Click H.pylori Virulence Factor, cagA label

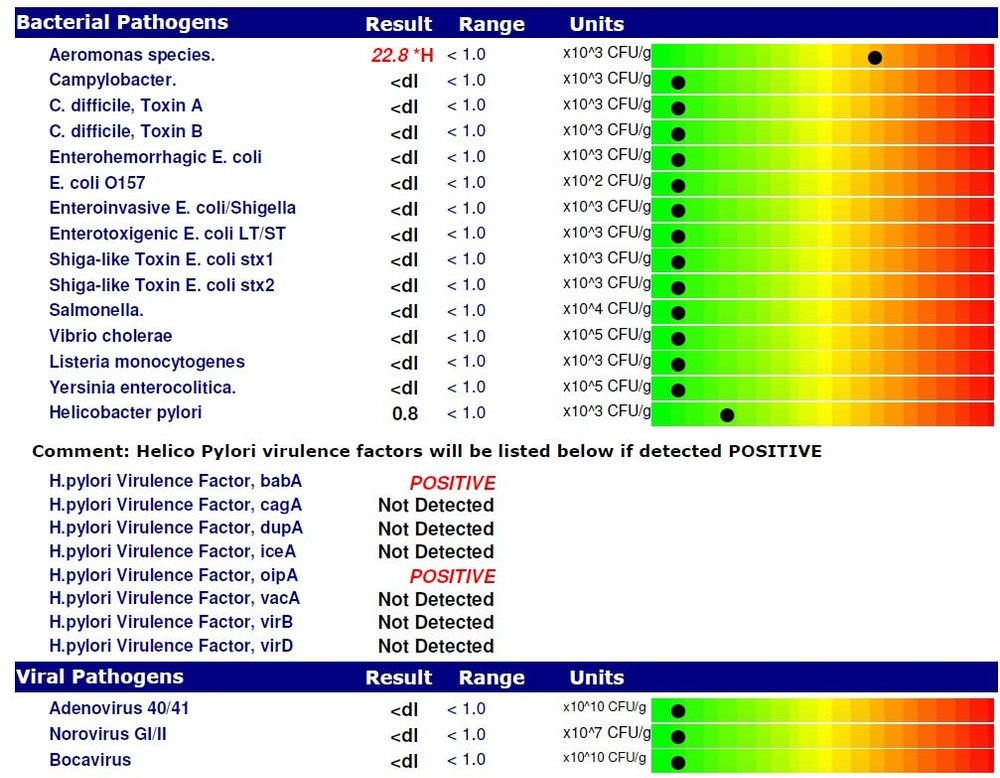pos(175,504)
